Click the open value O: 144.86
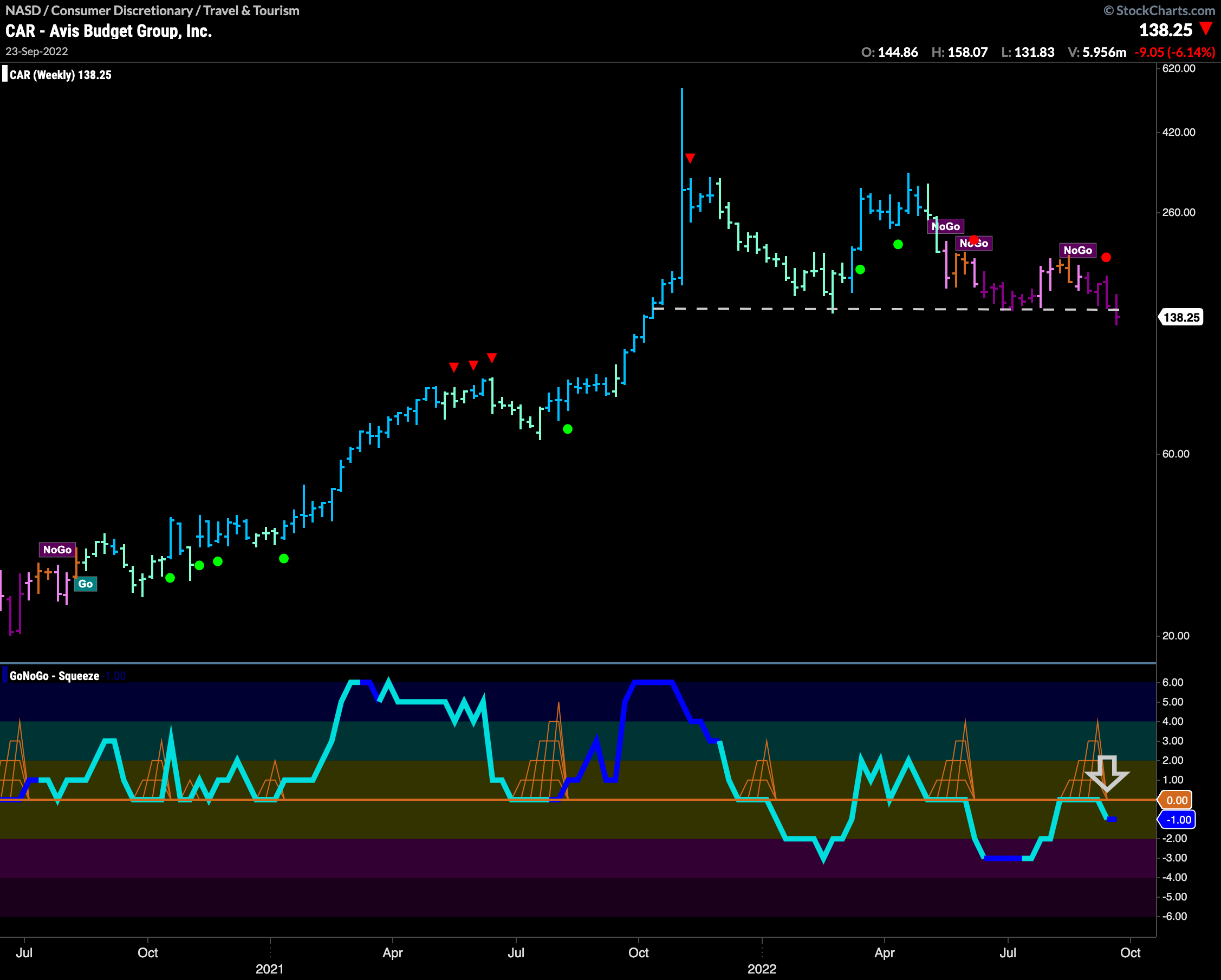Viewport: 1221px width, 980px height. point(889,52)
